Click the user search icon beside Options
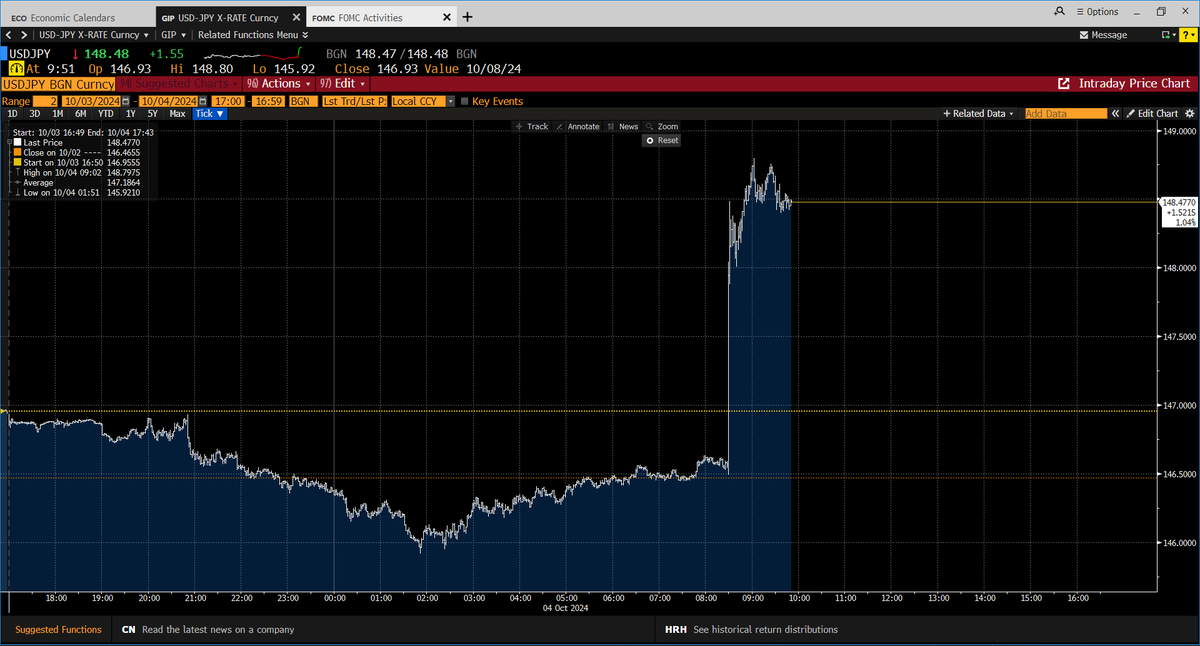 pyautogui.click(x=1060, y=11)
